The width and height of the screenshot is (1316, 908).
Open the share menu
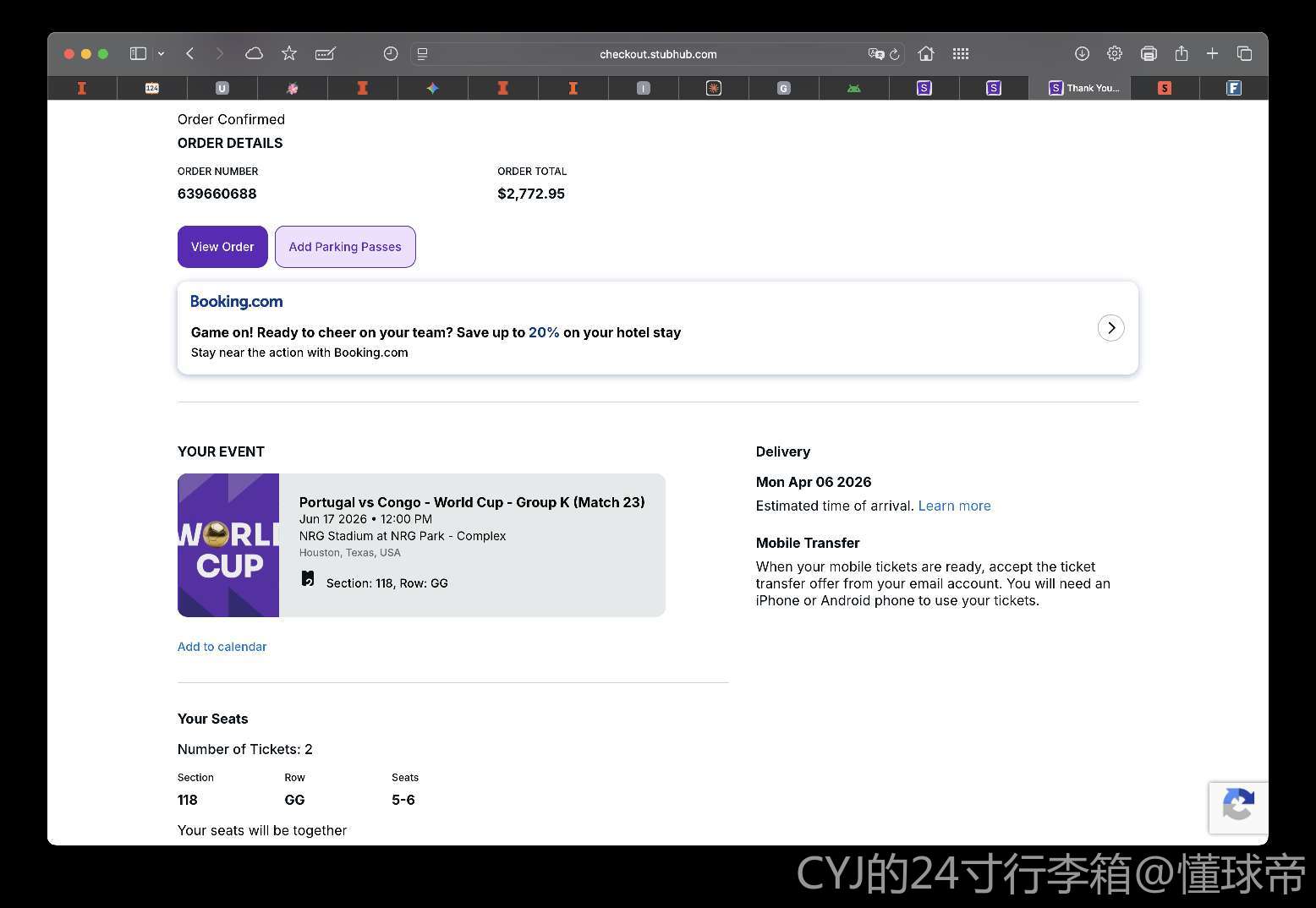click(x=1182, y=53)
